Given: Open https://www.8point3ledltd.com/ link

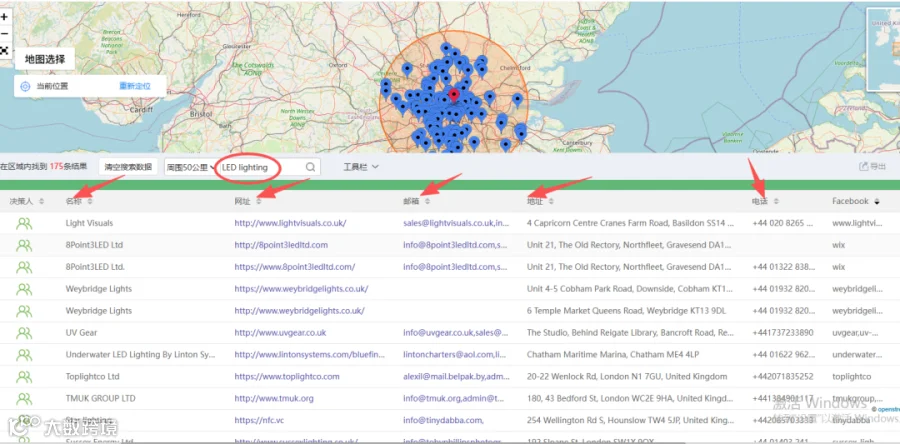Looking at the screenshot, I should pos(294,267).
